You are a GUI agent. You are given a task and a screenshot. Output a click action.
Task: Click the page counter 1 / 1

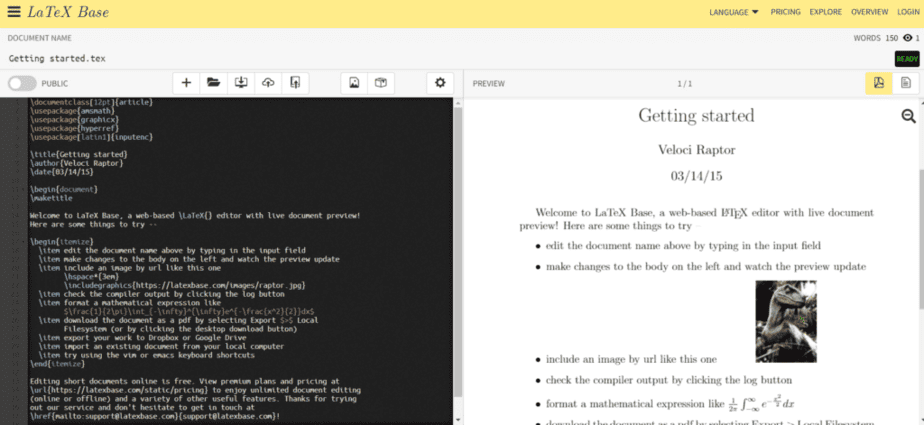pyautogui.click(x=685, y=84)
